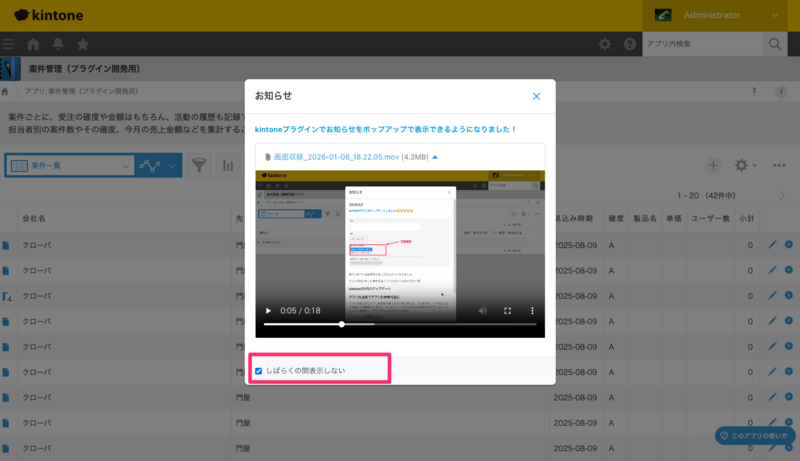Image resolution: width=800 pixels, height=461 pixels.
Task: Open the notifications bell icon
Action: (58, 44)
